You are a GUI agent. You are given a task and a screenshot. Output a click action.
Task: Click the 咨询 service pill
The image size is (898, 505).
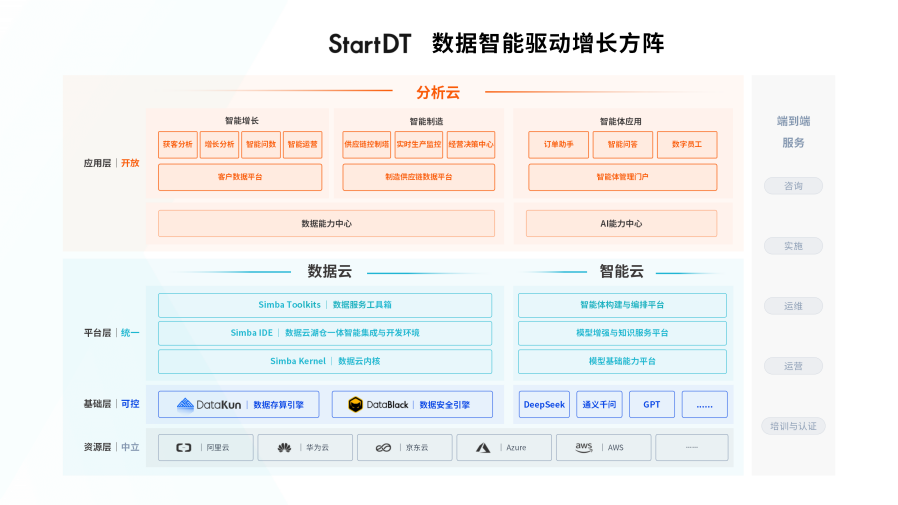tap(793, 186)
